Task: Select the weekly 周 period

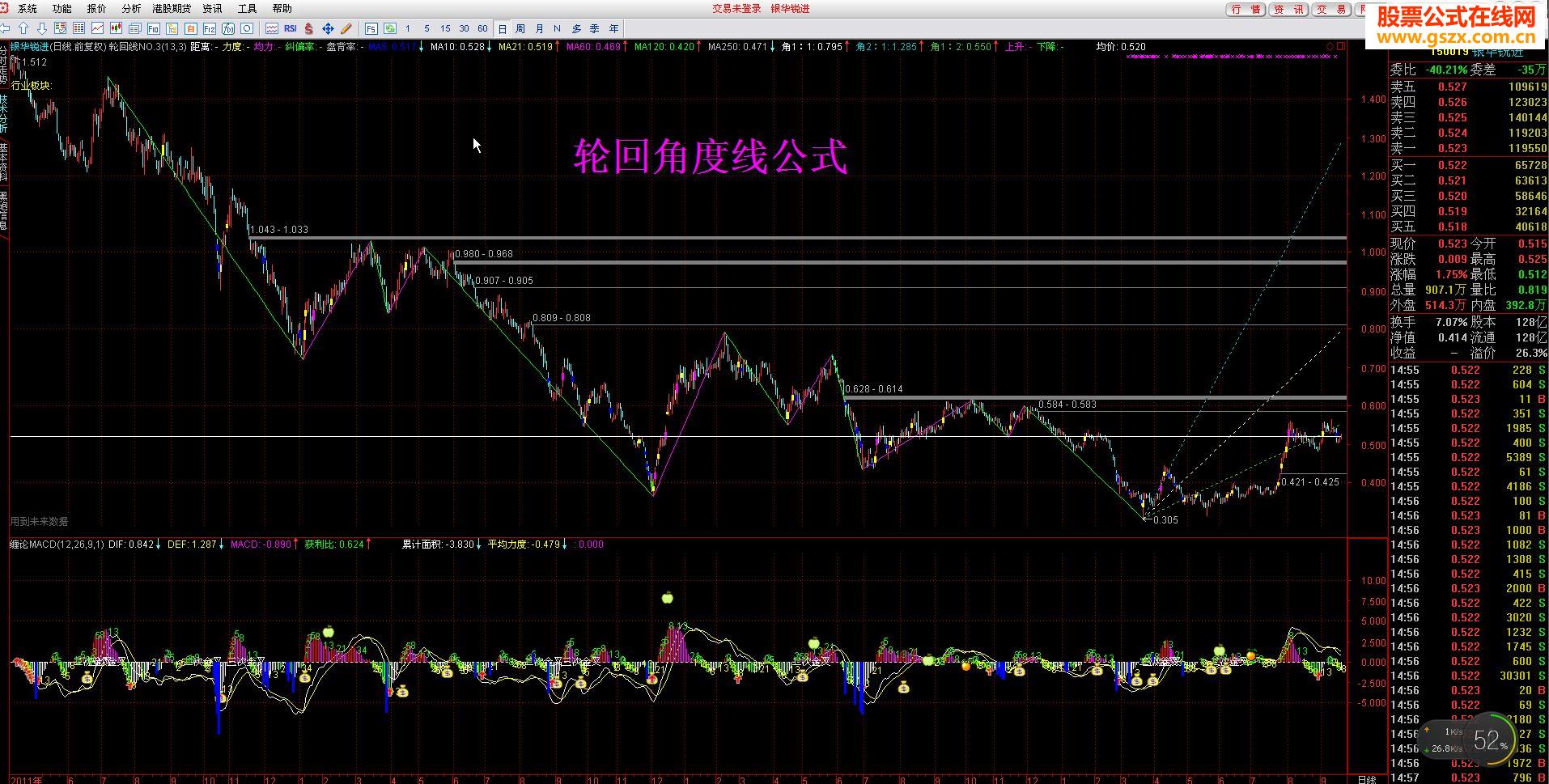Action: click(x=520, y=28)
